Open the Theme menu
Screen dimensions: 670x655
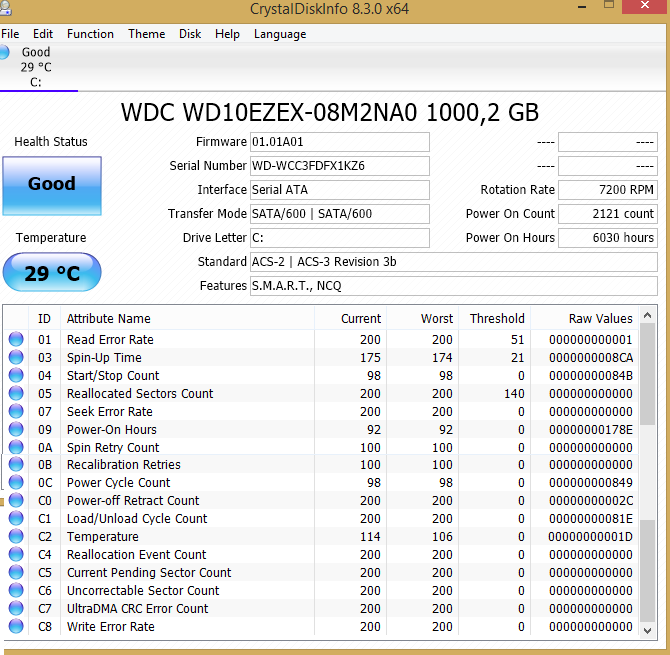point(147,34)
